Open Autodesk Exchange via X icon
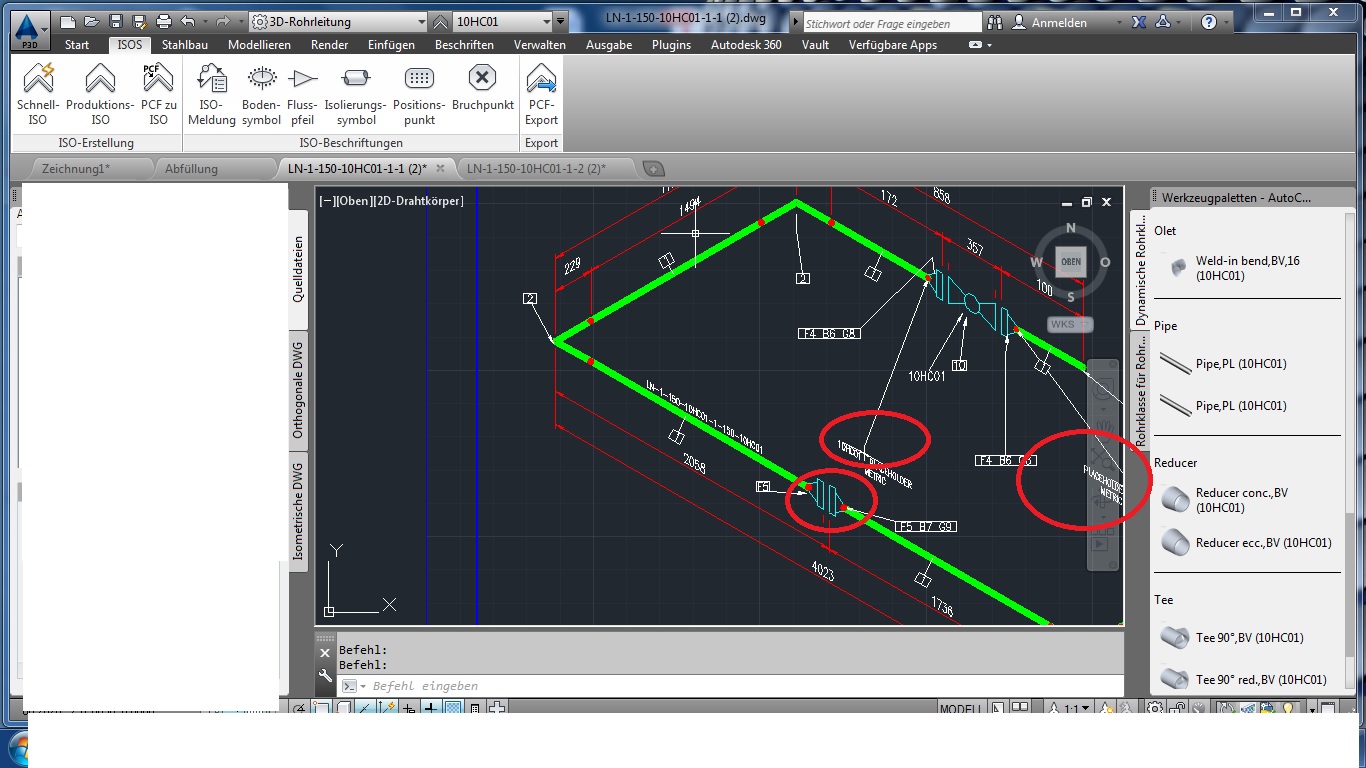 click(1138, 22)
